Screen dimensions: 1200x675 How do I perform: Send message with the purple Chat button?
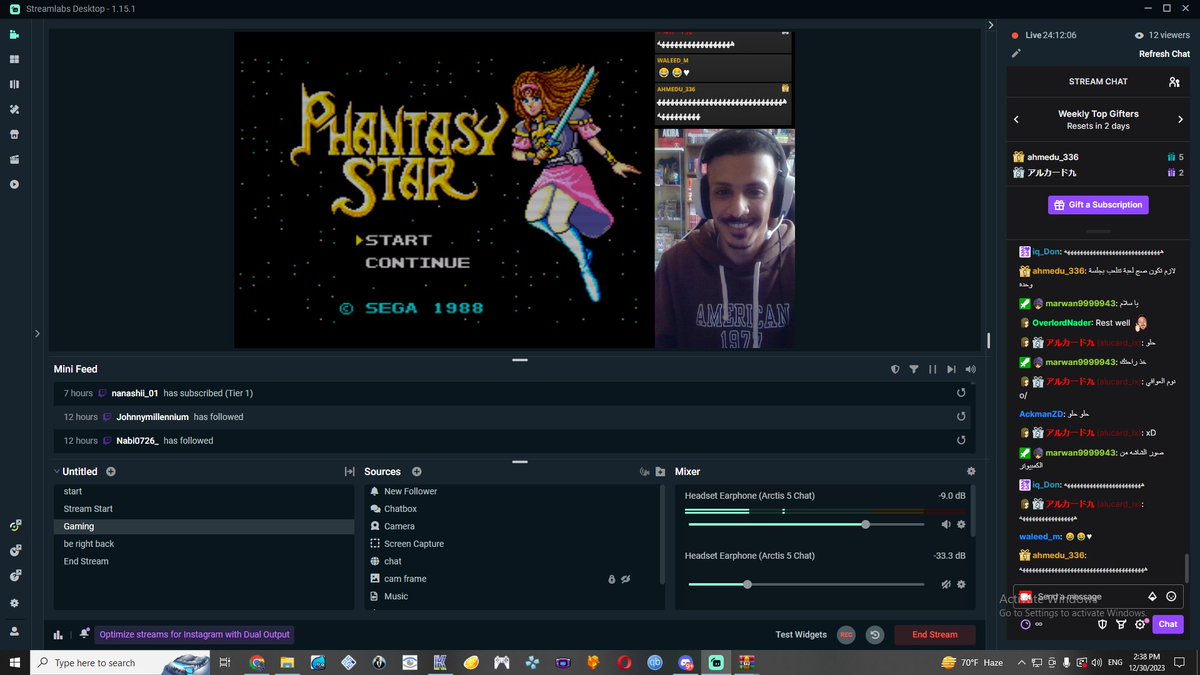tap(1168, 624)
